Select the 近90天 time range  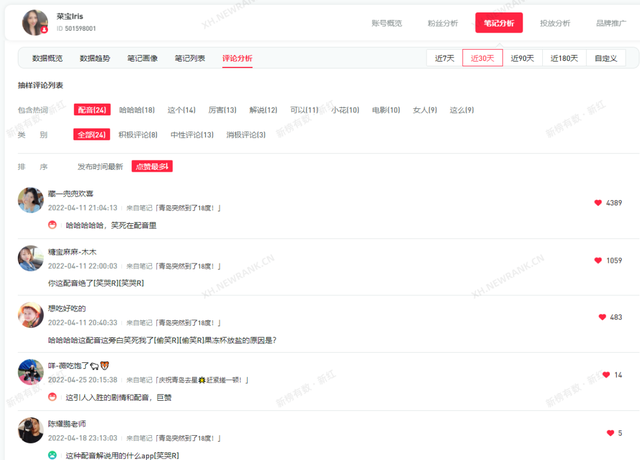pyautogui.click(x=522, y=58)
